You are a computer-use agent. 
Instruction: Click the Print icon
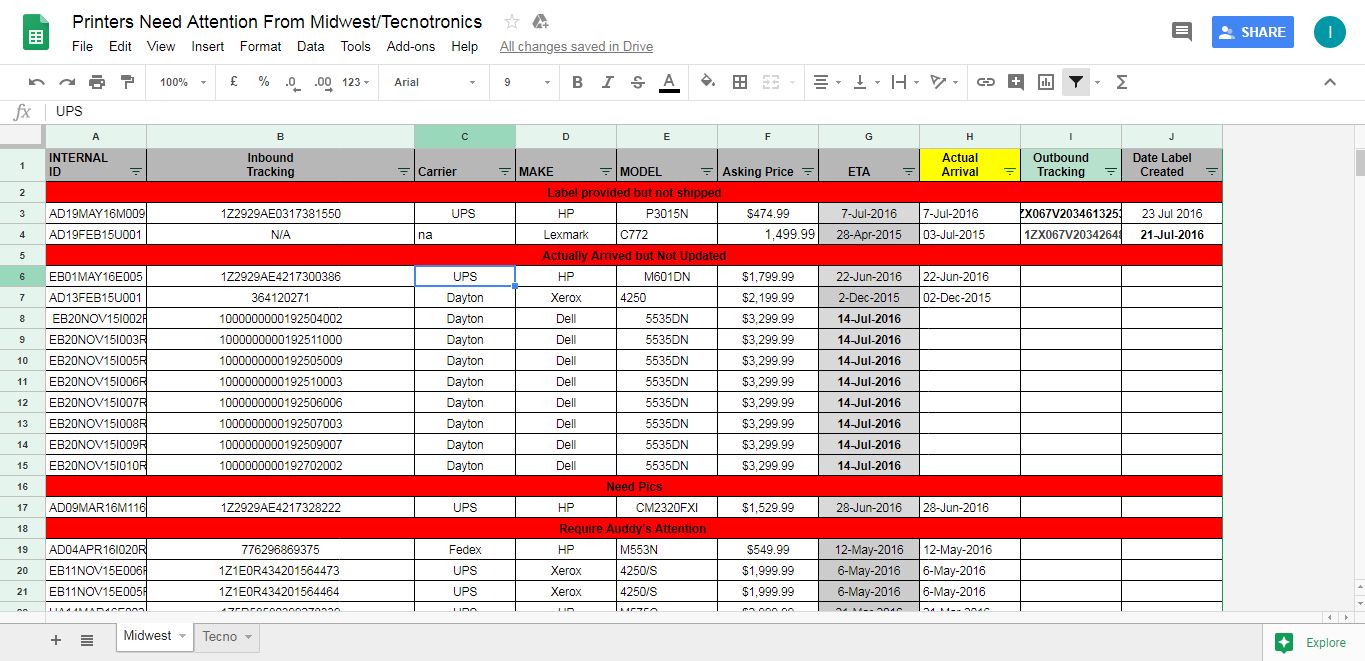(x=97, y=82)
